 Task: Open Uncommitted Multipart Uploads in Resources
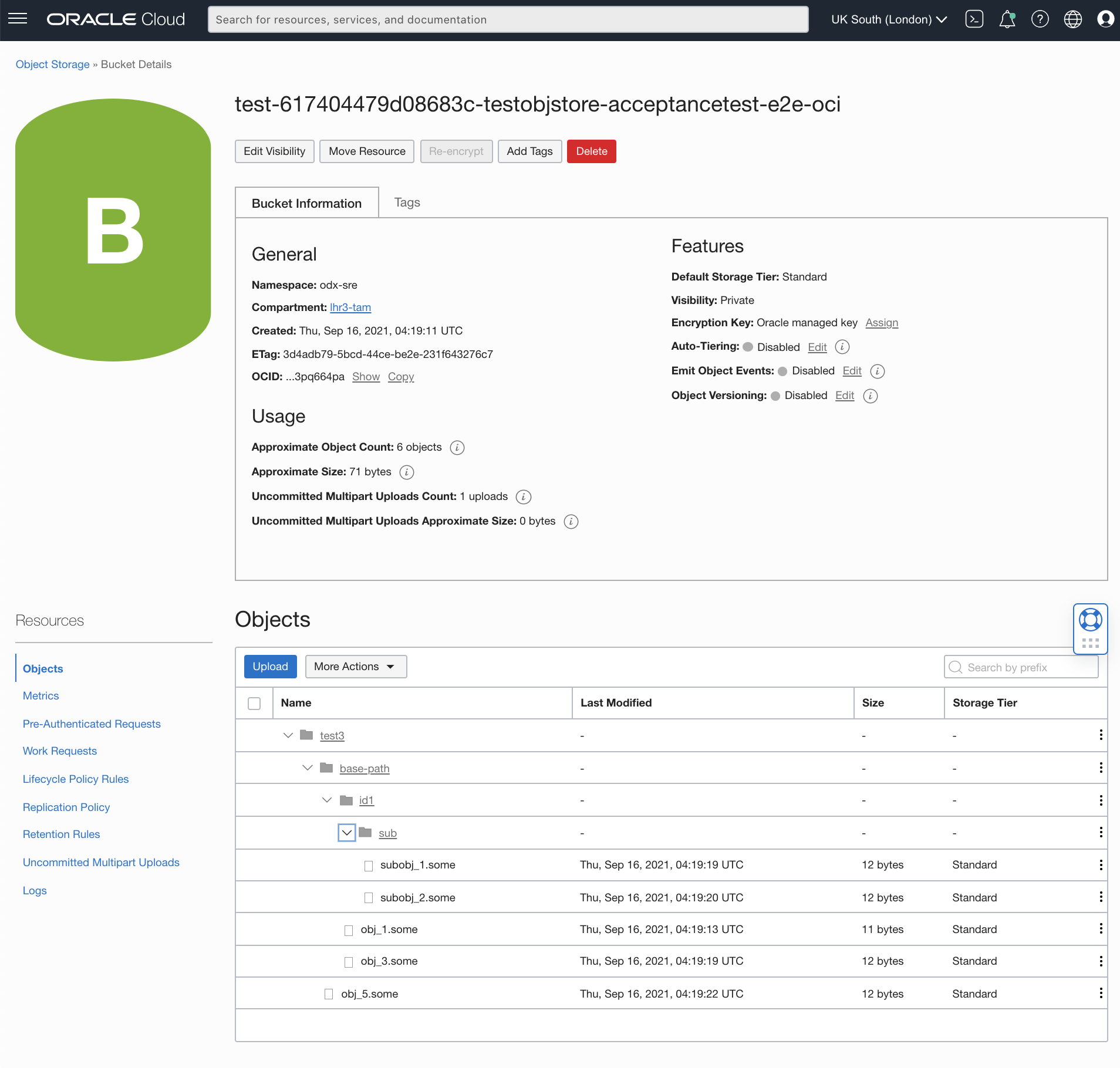[x=101, y=863]
